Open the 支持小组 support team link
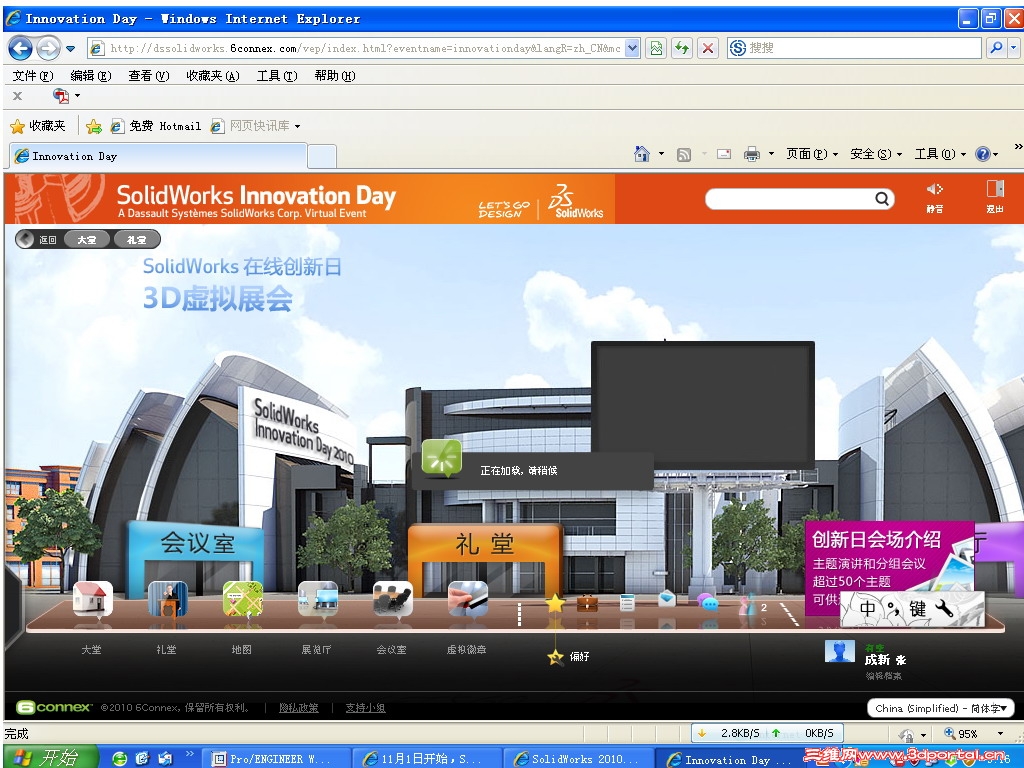This screenshot has height=768, width=1024. point(365,707)
